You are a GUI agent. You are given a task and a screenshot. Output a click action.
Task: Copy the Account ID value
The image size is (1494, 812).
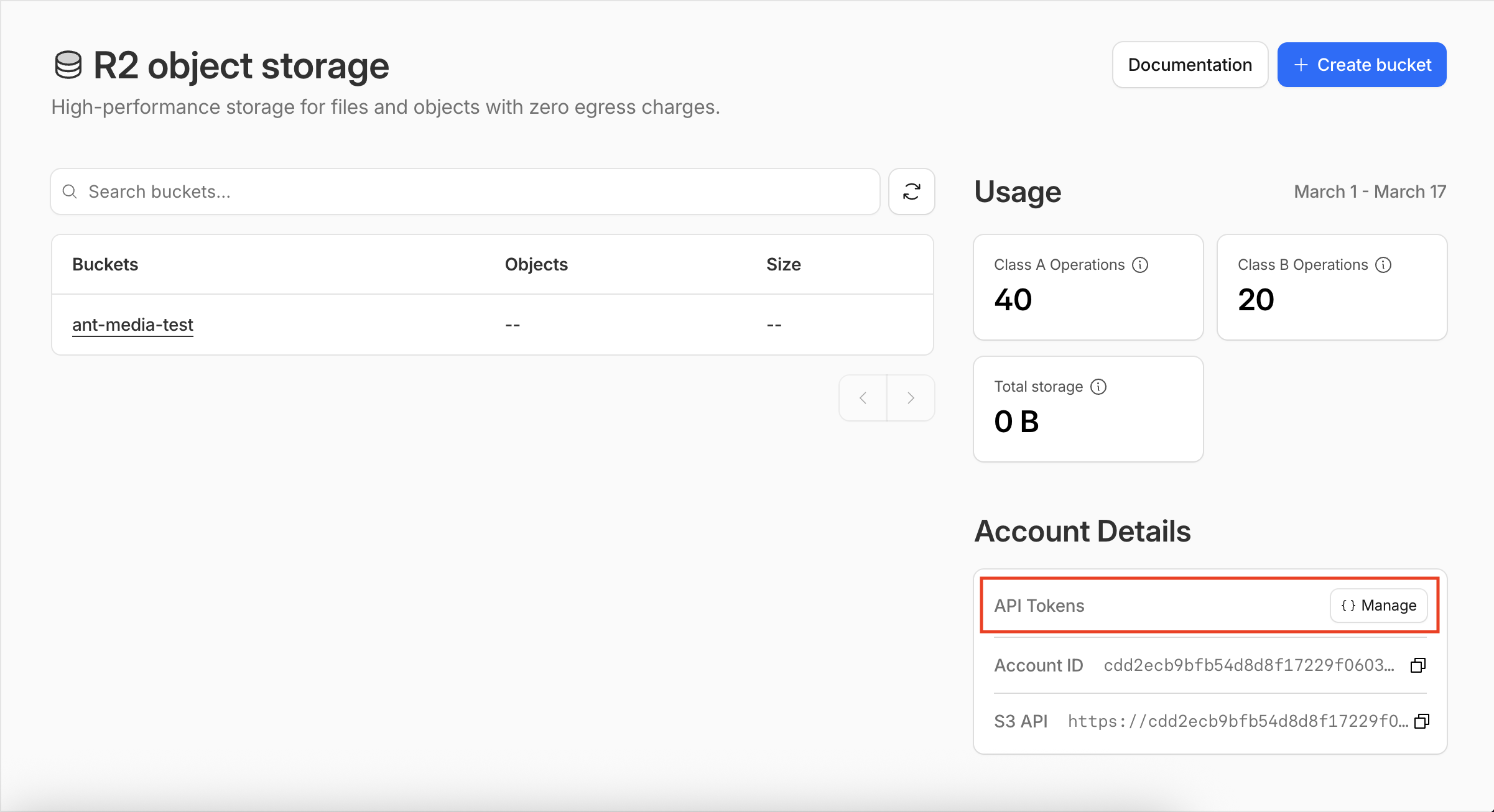click(x=1418, y=665)
